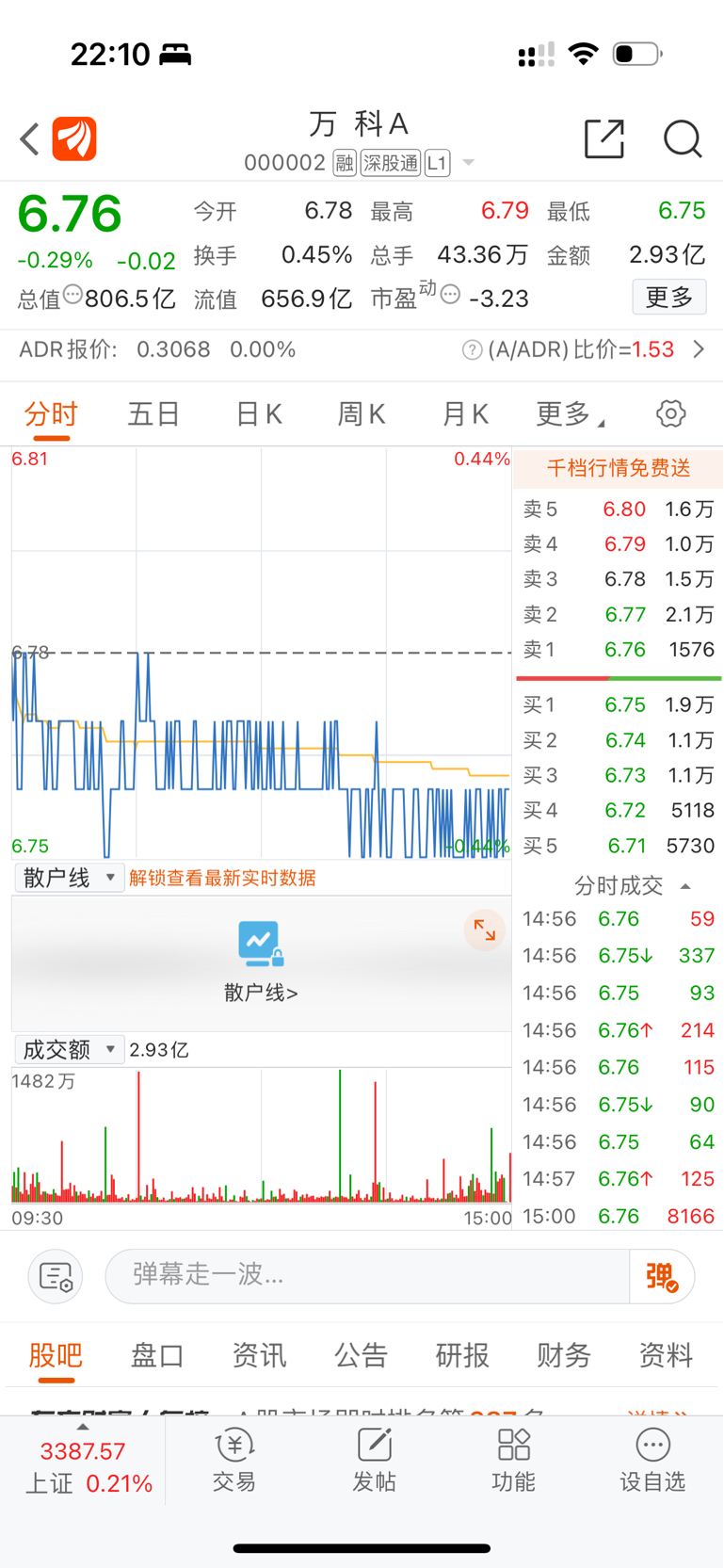Expand the dropdown triangle next to stock code
Viewport: 724px width, 1568px height.
[x=468, y=163]
